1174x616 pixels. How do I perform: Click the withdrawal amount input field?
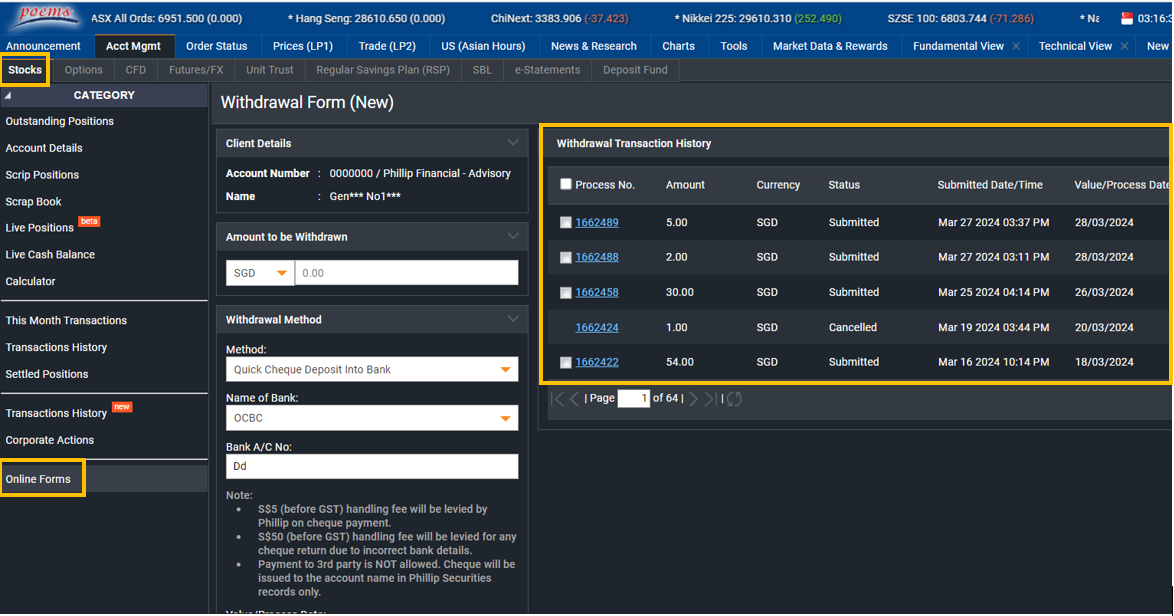click(407, 273)
